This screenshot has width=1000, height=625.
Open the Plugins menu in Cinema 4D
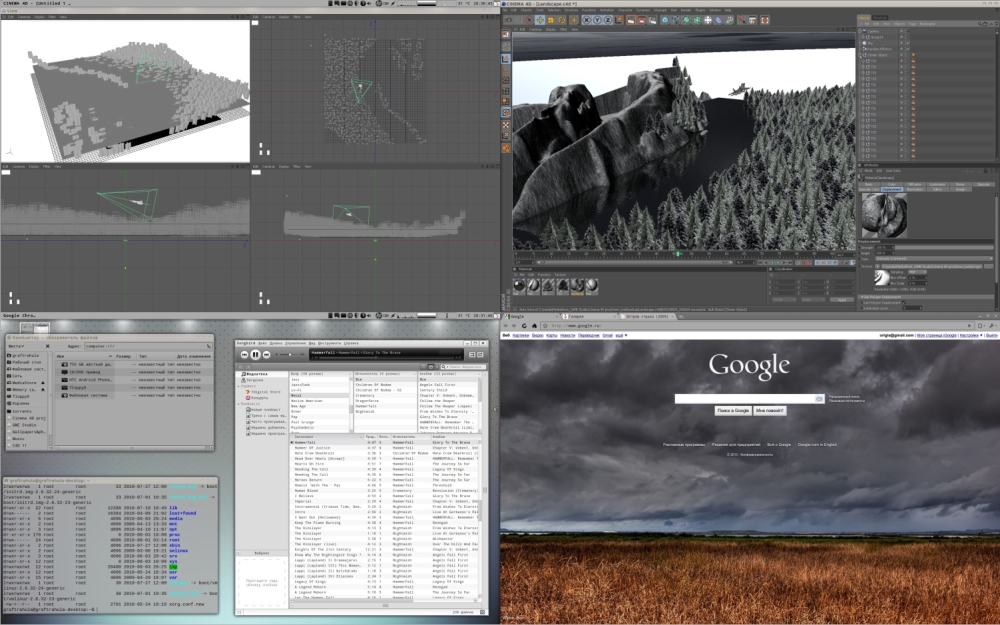tap(700, 10)
